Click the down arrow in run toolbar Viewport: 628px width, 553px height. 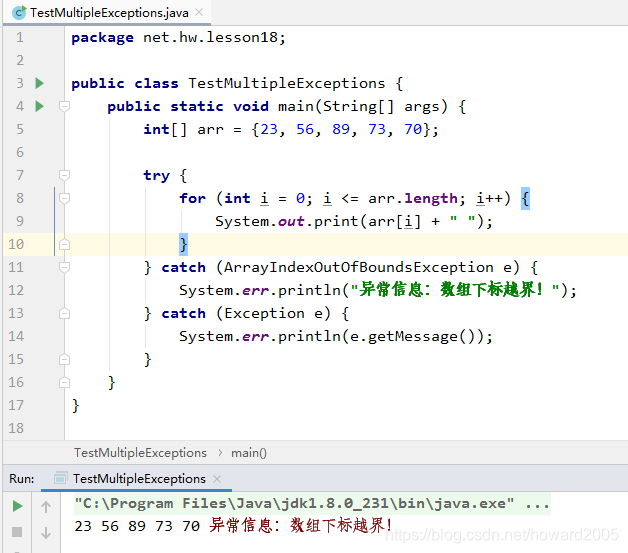click(46, 533)
